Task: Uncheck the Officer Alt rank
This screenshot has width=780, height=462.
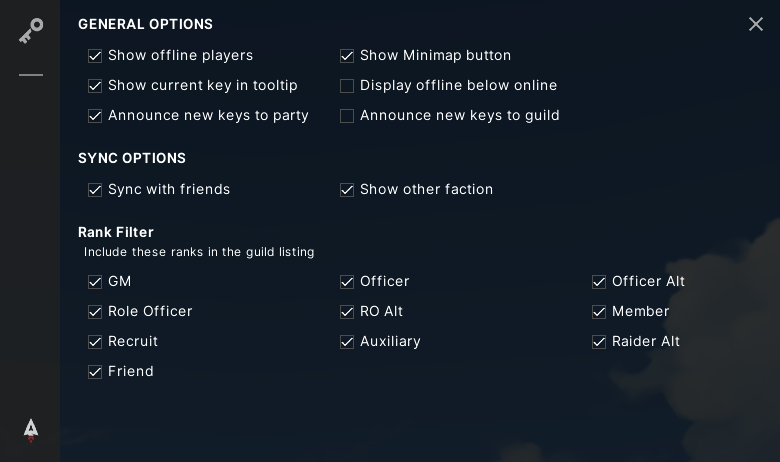Action: click(x=599, y=282)
